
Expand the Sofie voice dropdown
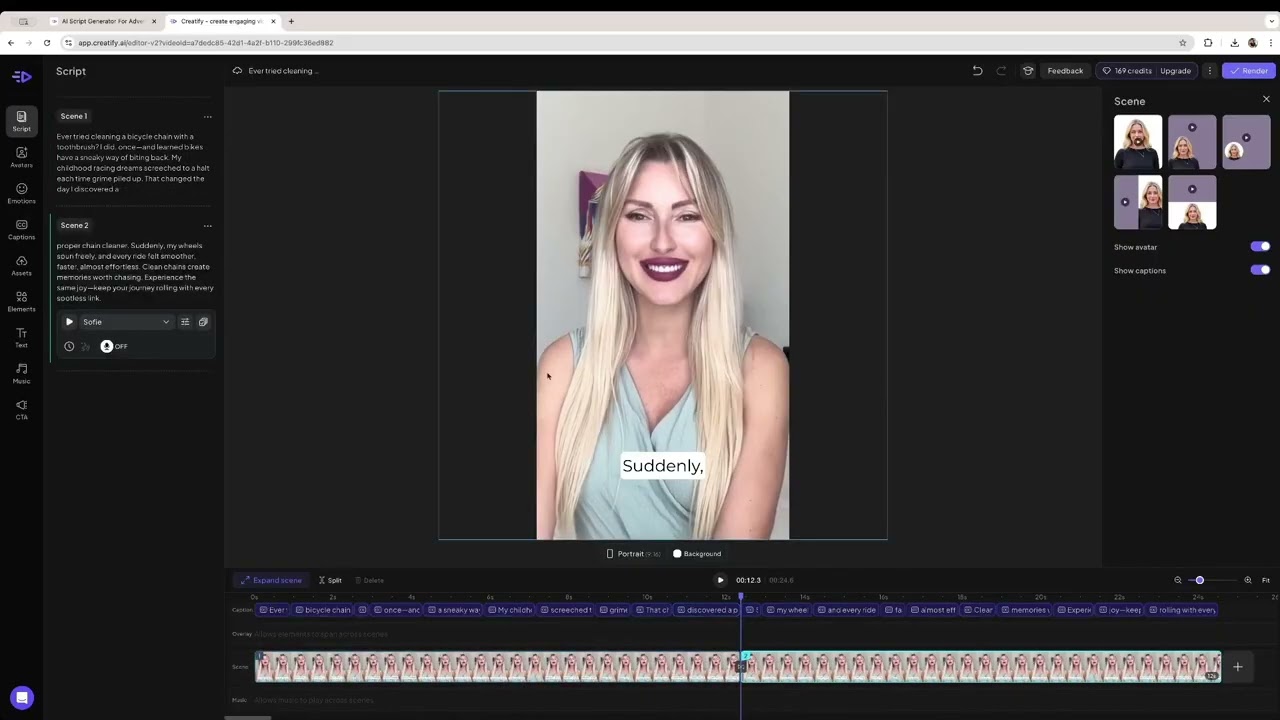click(x=125, y=322)
